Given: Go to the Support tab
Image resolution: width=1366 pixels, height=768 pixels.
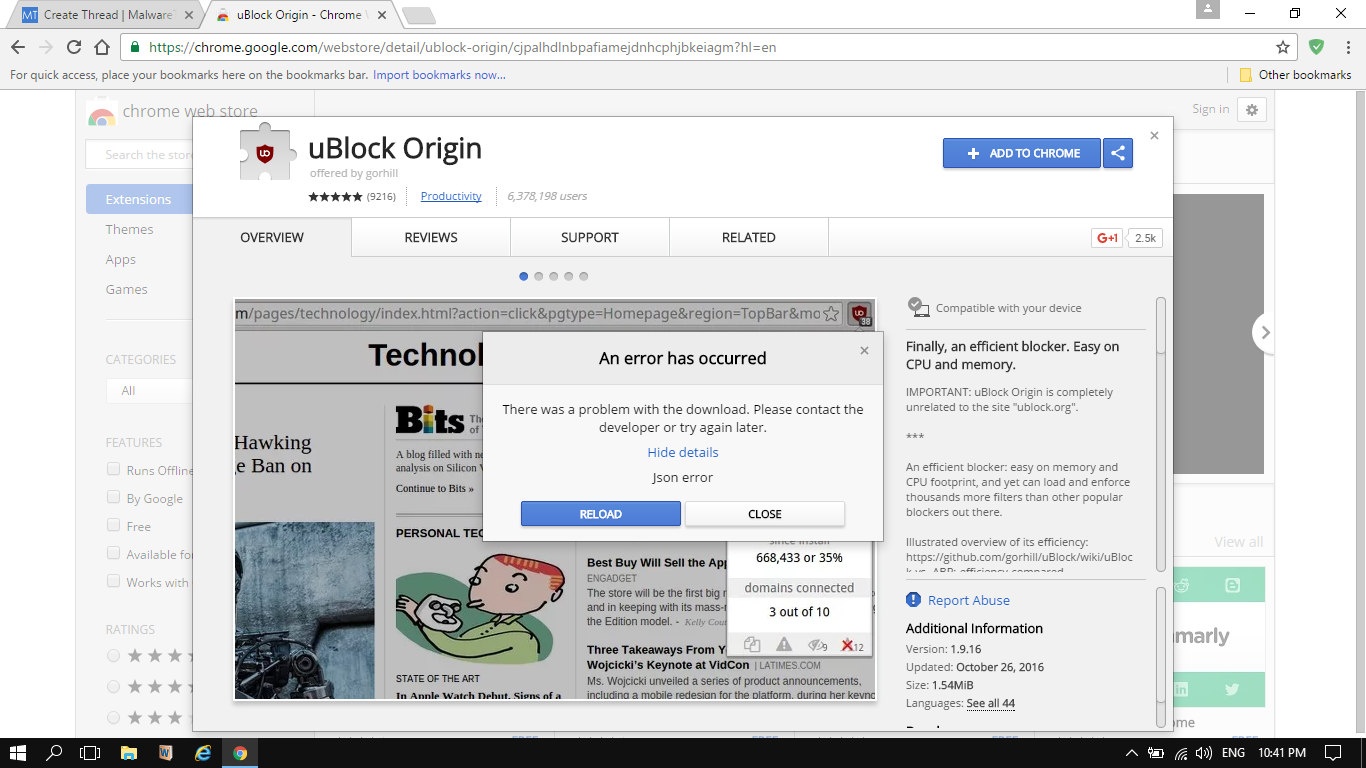Looking at the screenshot, I should 590,237.
